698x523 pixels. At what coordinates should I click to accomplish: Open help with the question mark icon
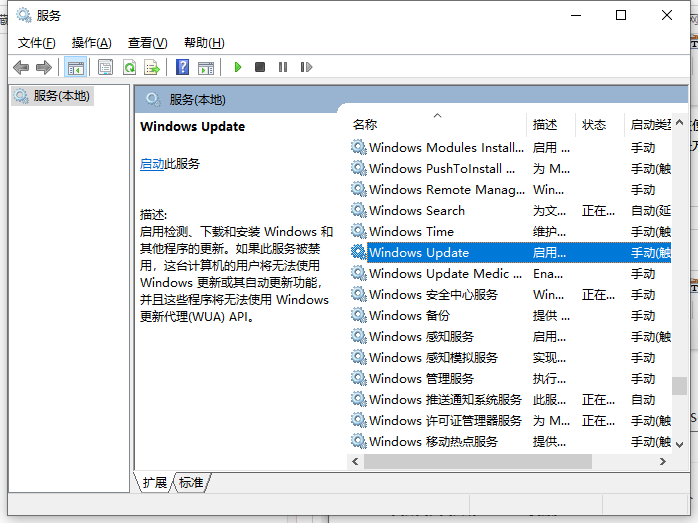(182, 67)
